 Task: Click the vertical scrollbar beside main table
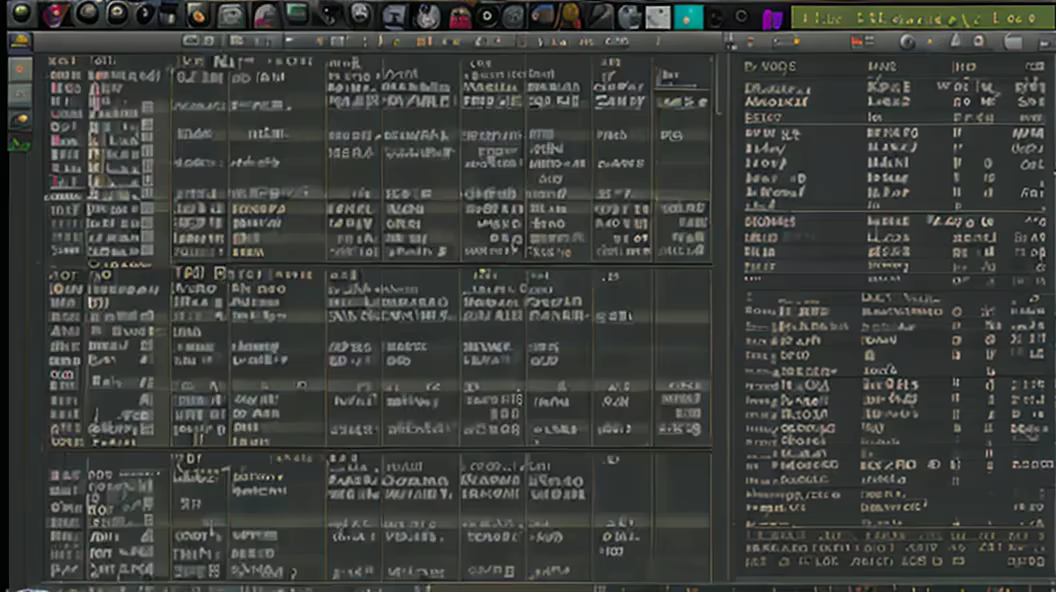[x=718, y=90]
